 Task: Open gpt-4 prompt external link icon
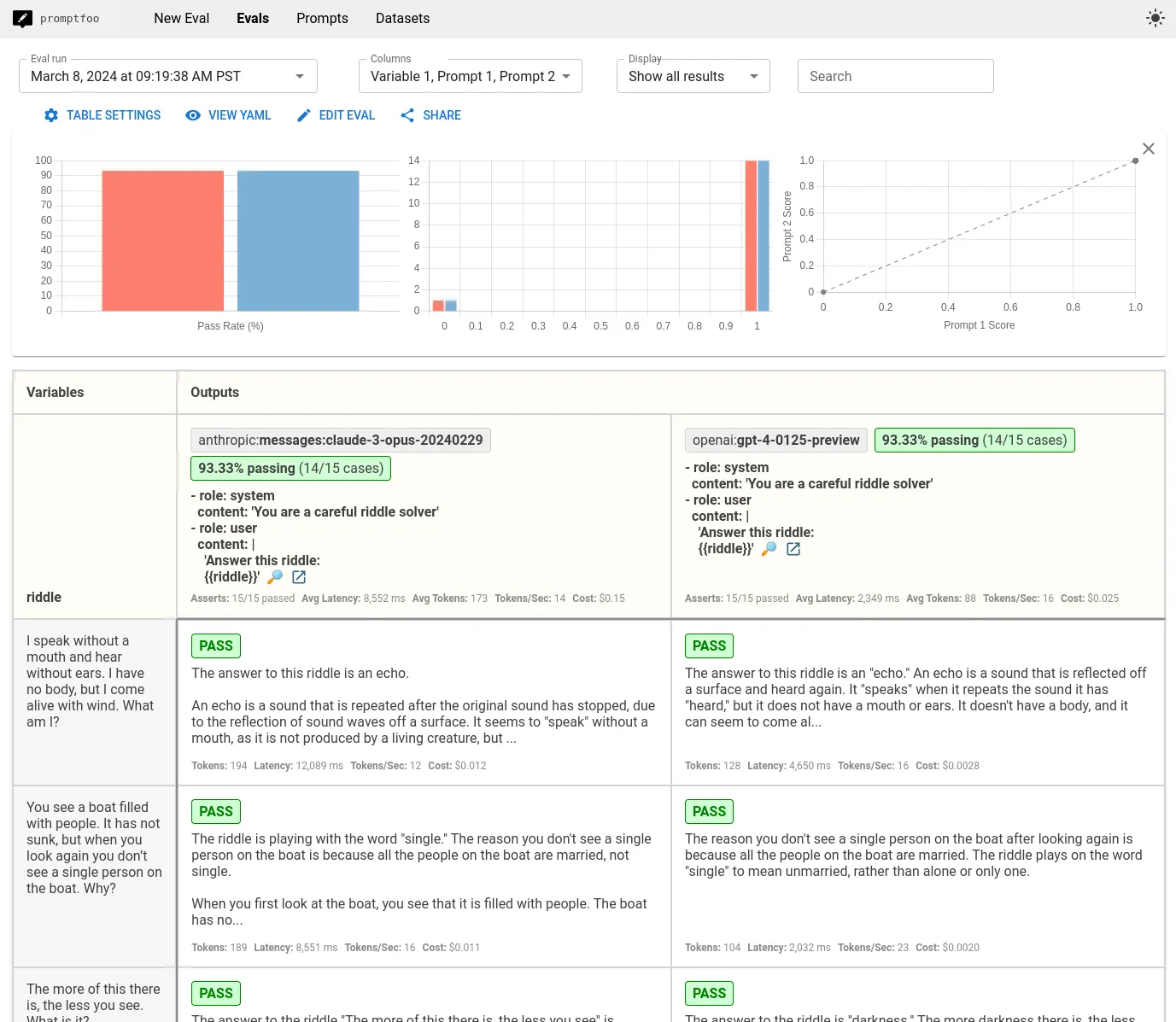click(793, 549)
